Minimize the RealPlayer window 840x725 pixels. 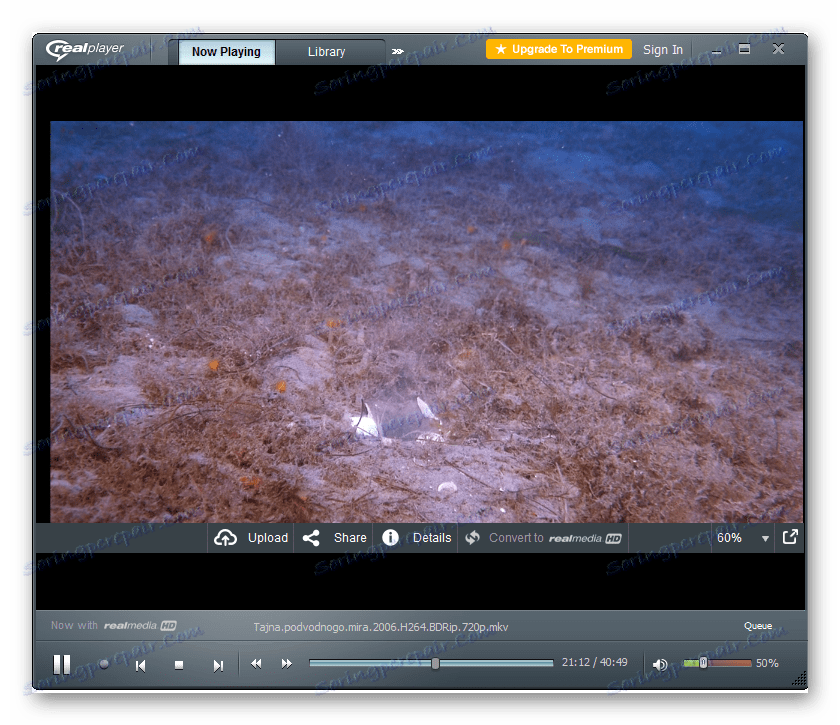tap(716, 51)
